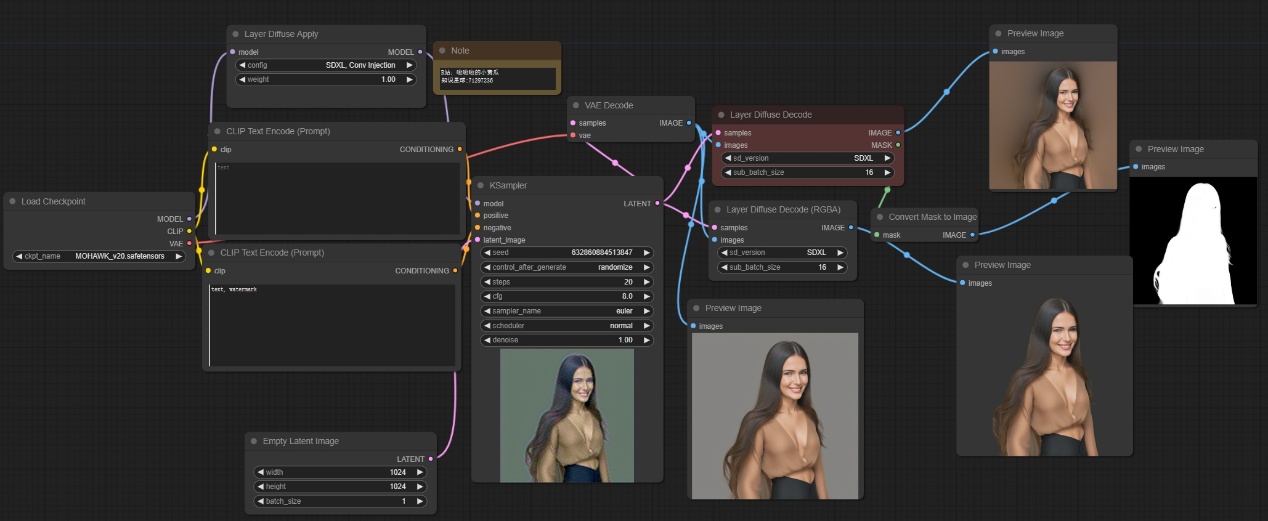Image resolution: width=1268 pixels, height=521 pixels.
Task: Click the Note node title dot
Action: pos(442,50)
